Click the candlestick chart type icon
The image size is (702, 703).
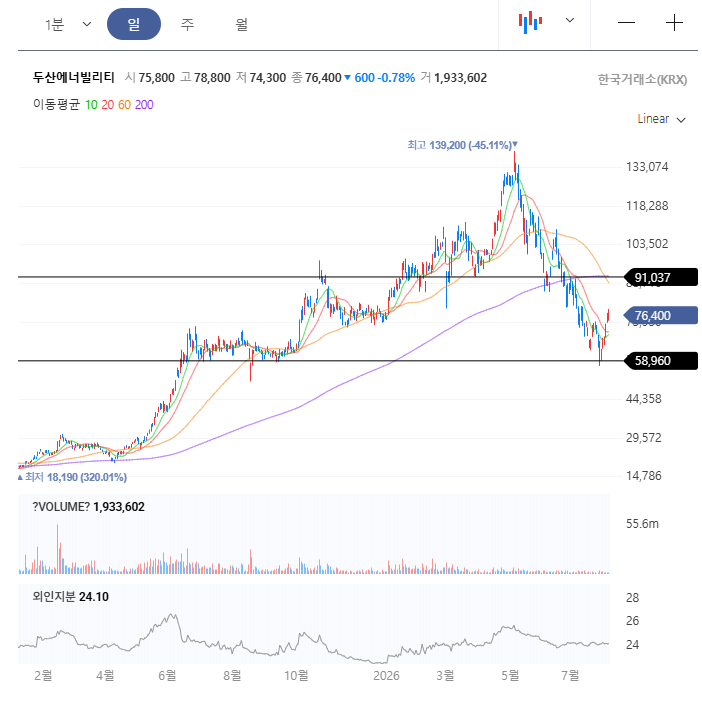tap(530, 22)
